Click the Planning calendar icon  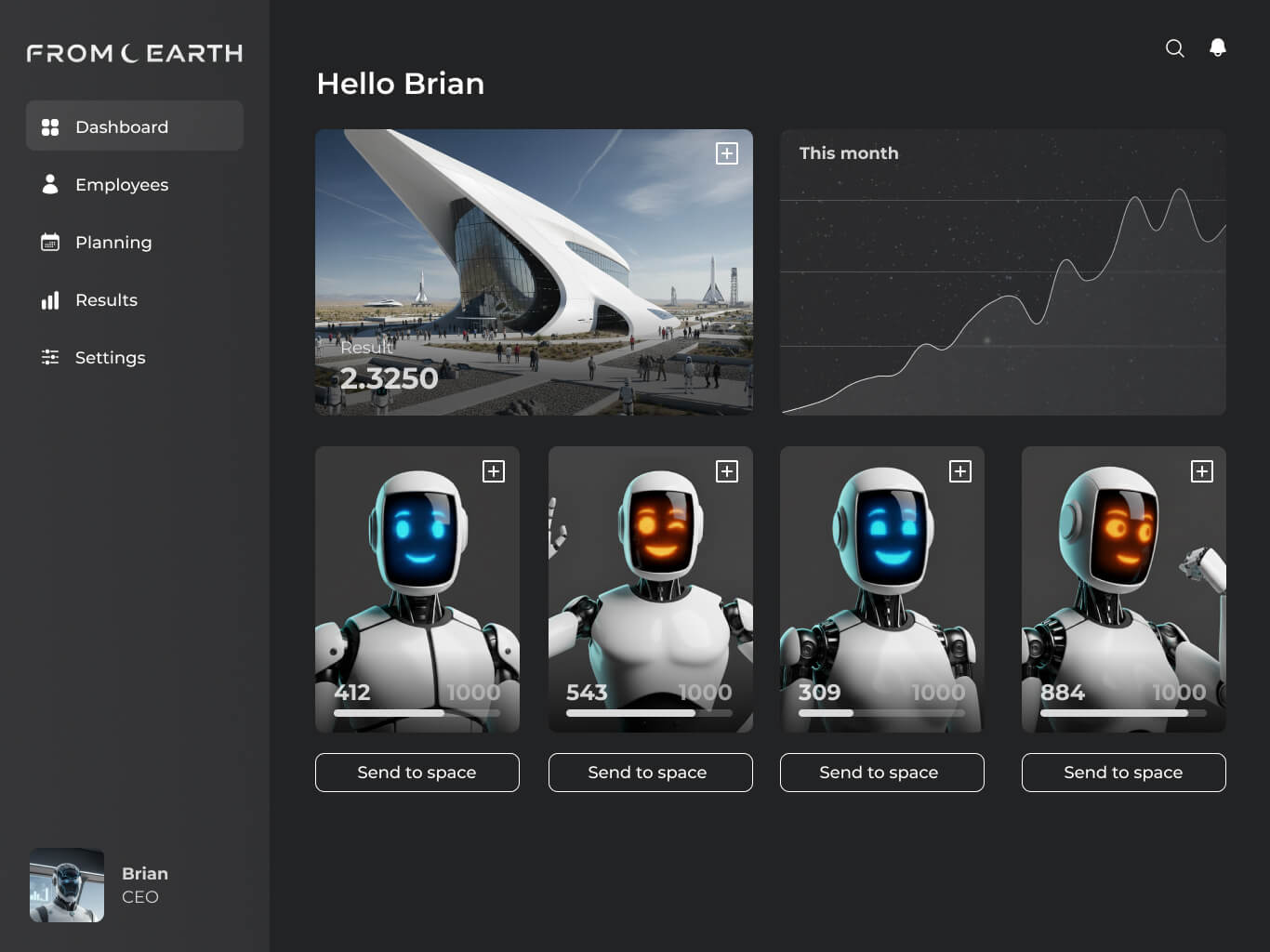(x=50, y=242)
